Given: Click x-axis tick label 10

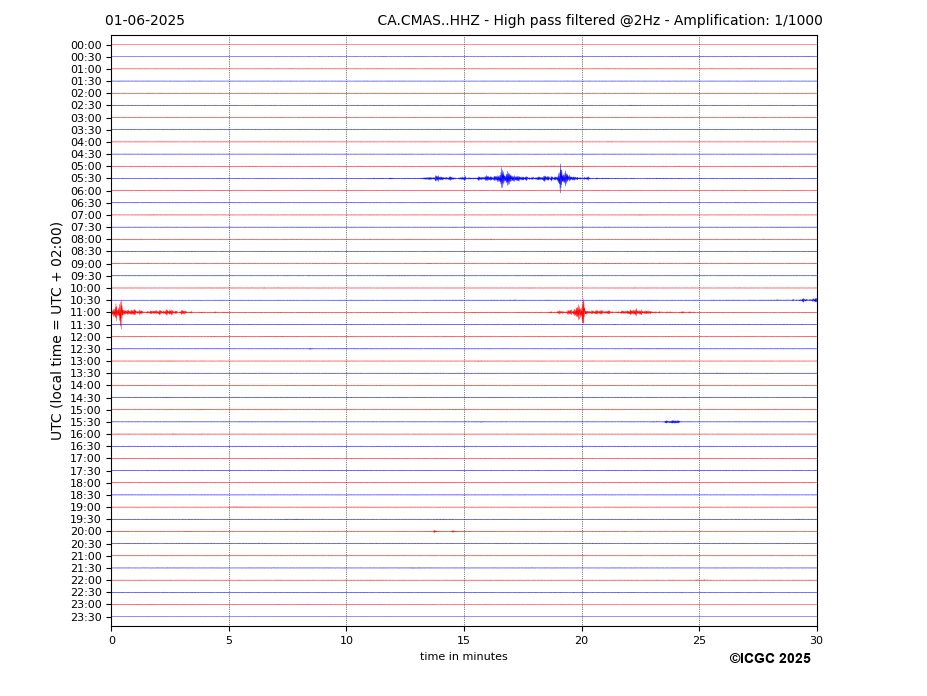Looking at the screenshot, I should (x=346, y=640).
